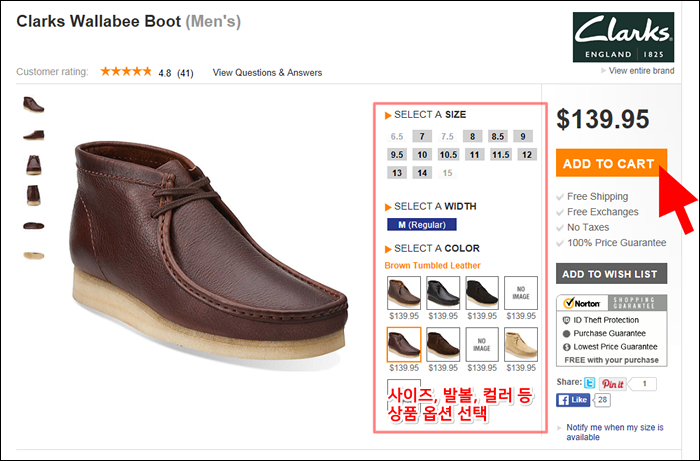Click the Free Exchanges text
Screen dimensions: 700x461
pyautogui.click(x=603, y=212)
